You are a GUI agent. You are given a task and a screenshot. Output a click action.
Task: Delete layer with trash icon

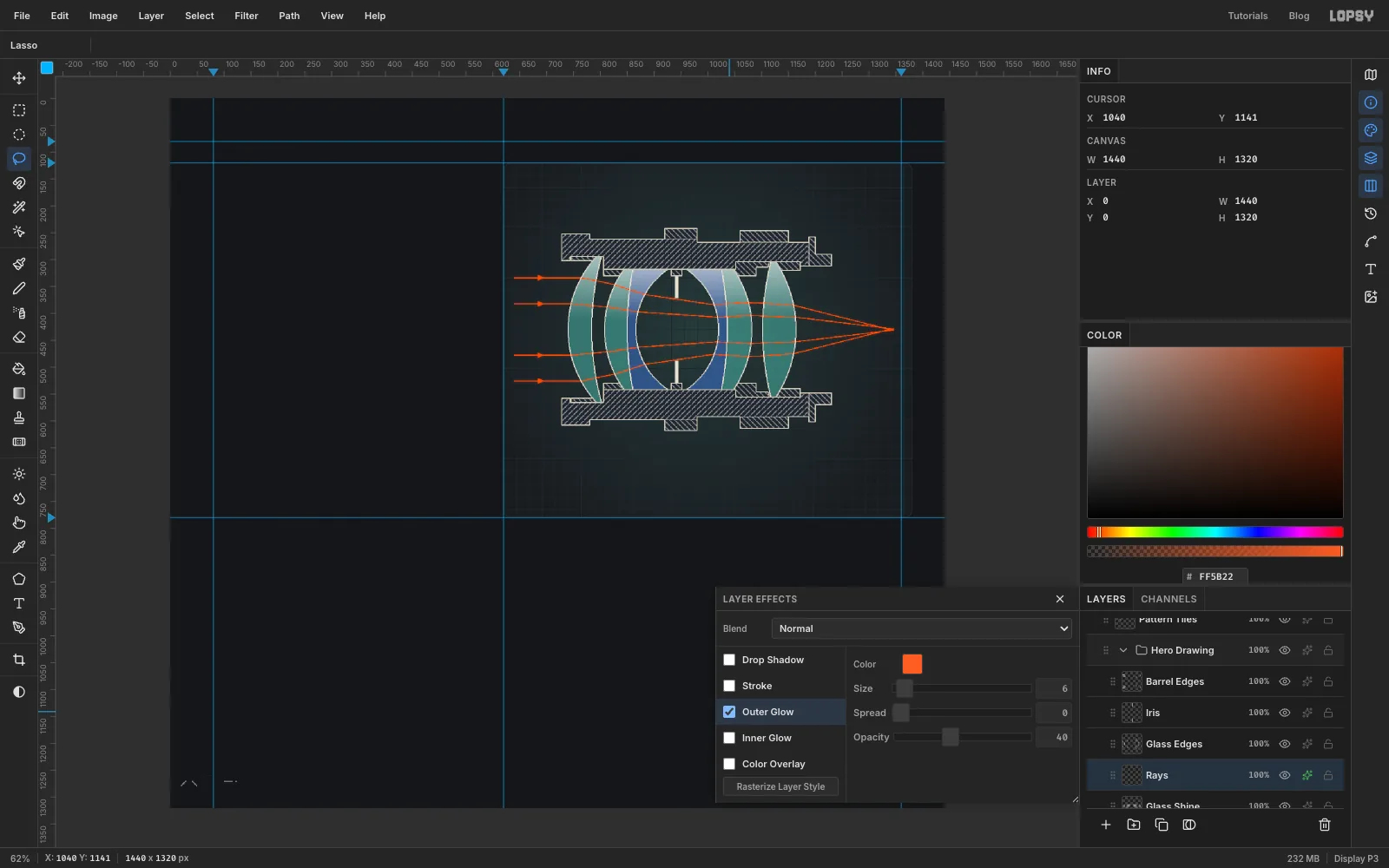1325,825
